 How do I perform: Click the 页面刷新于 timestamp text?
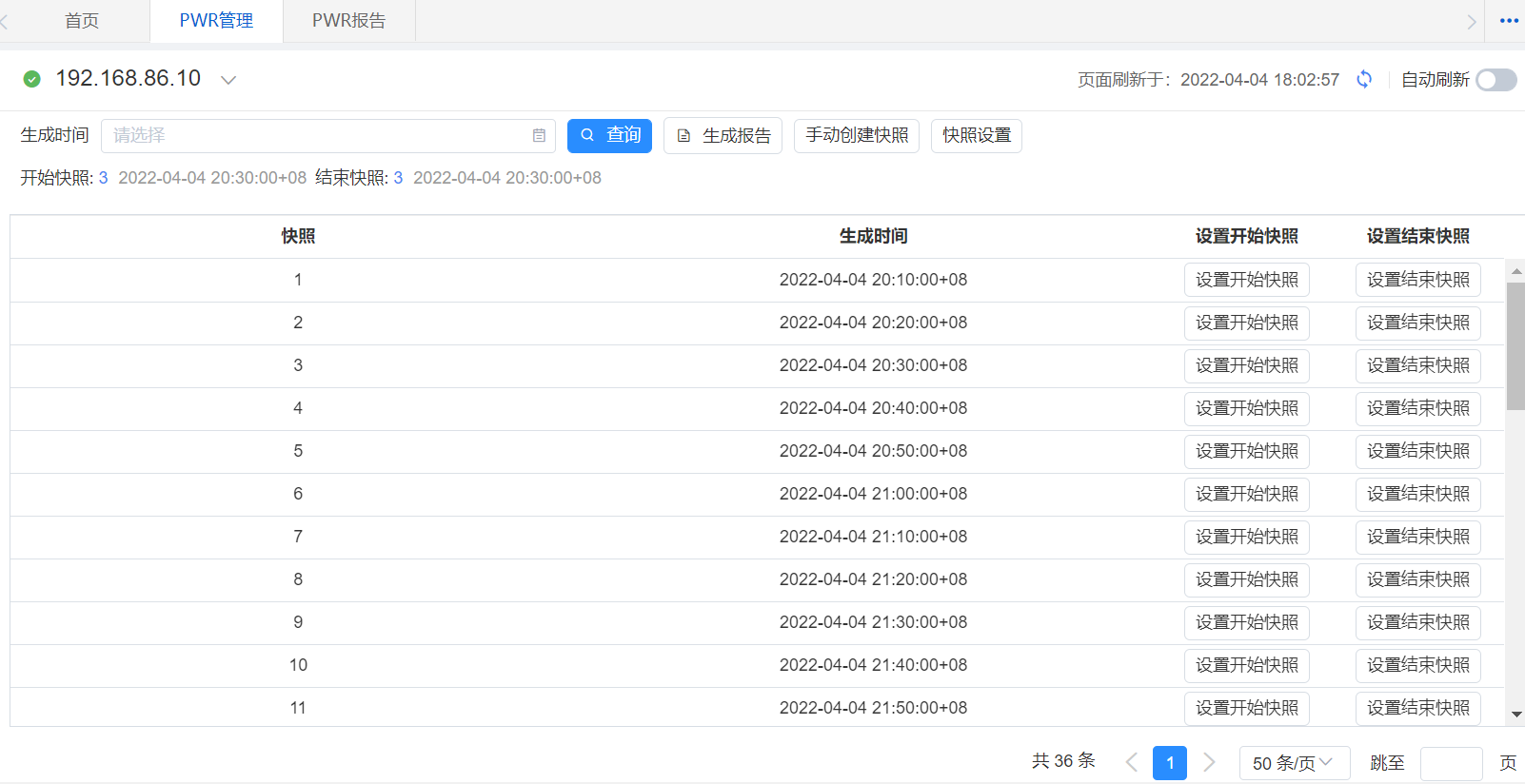pos(1208,80)
